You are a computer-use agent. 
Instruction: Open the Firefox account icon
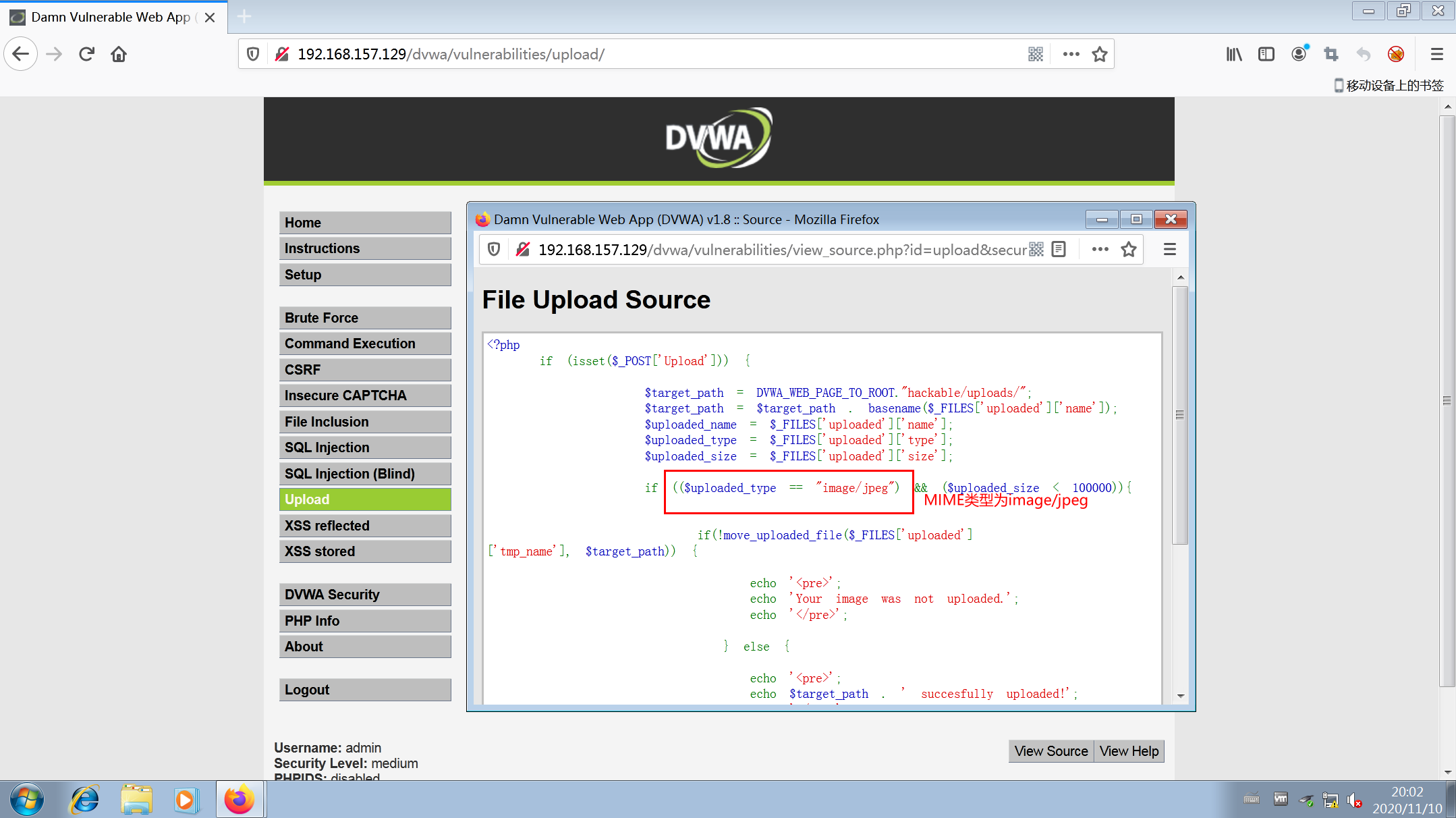[x=1299, y=54]
